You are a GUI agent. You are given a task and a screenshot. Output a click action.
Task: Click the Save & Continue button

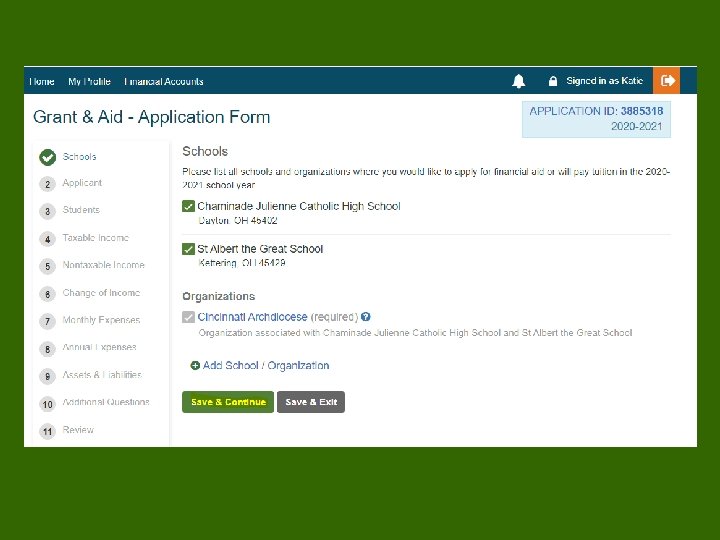pos(228,402)
